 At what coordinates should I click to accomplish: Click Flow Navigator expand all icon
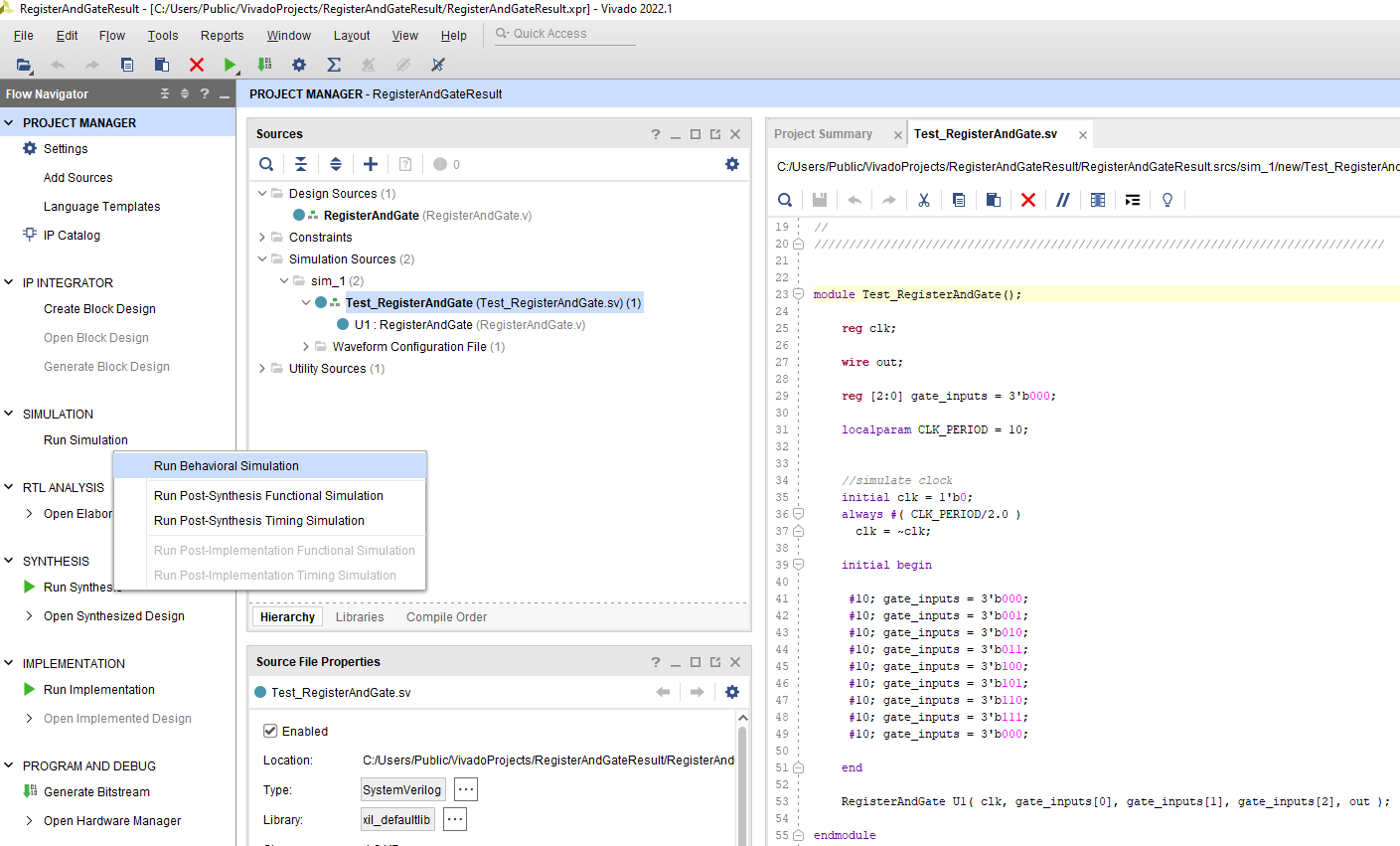(185, 93)
